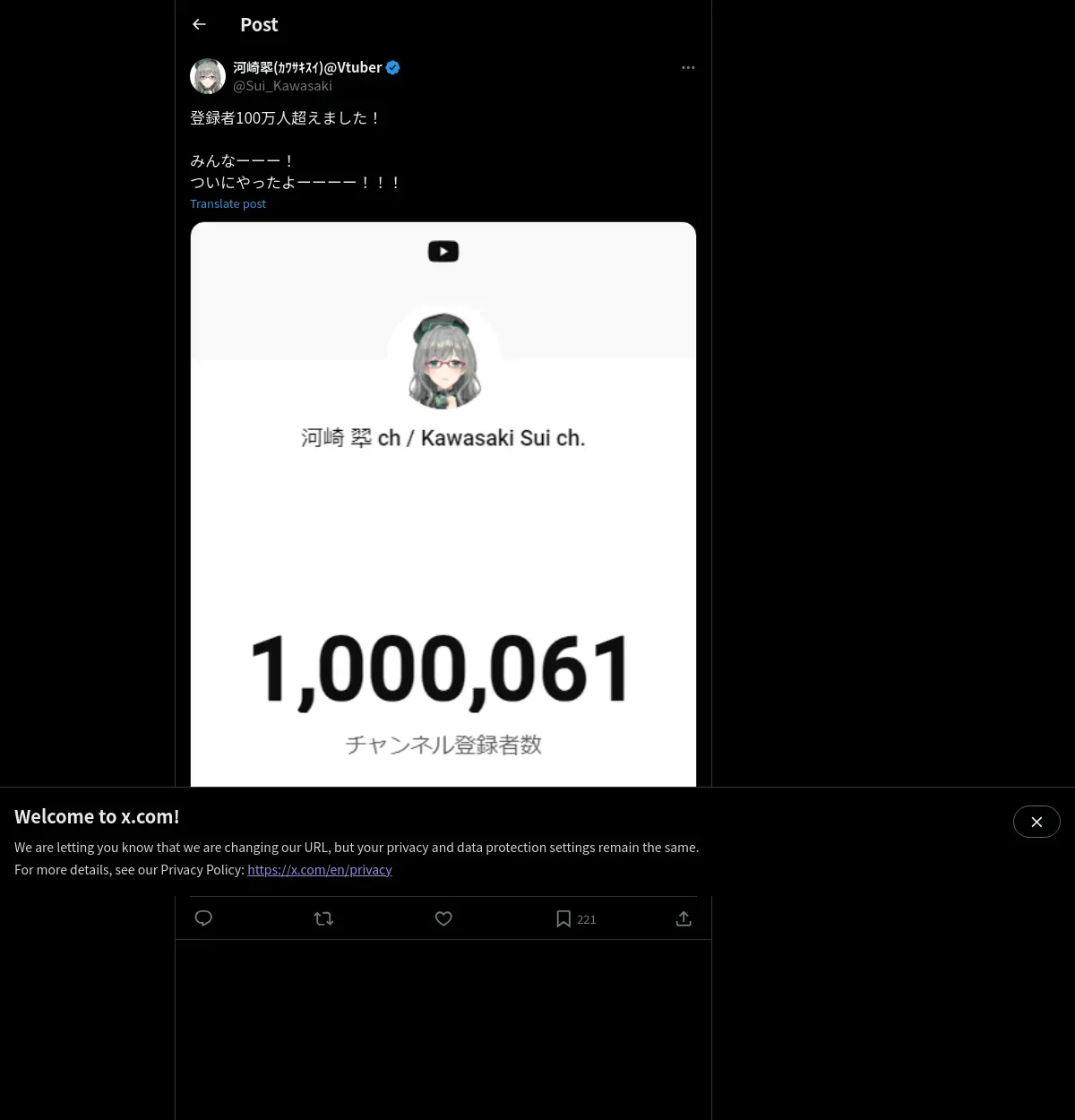Click the verified blue checkmark badge

392,67
